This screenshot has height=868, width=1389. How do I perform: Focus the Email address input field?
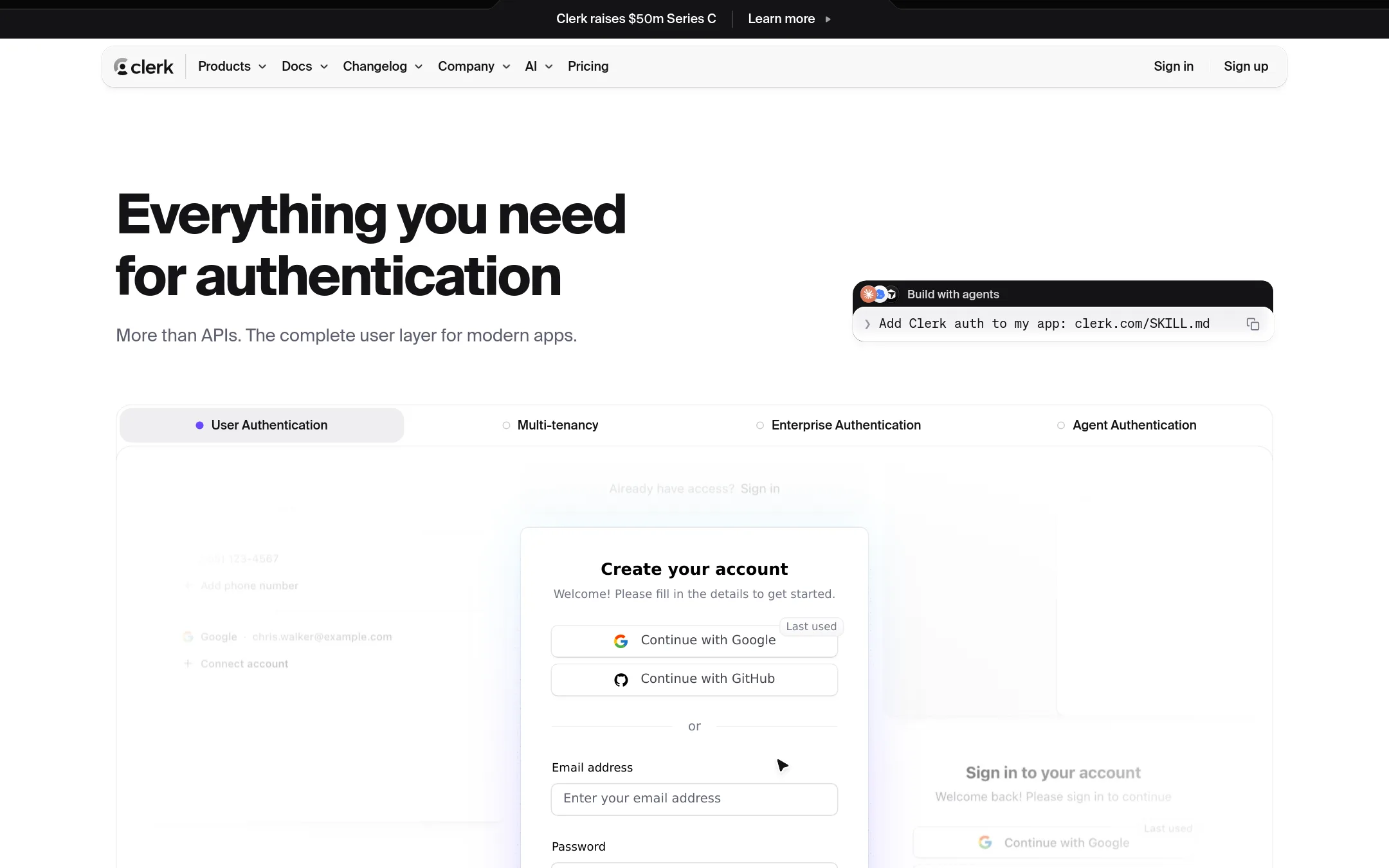tap(694, 799)
